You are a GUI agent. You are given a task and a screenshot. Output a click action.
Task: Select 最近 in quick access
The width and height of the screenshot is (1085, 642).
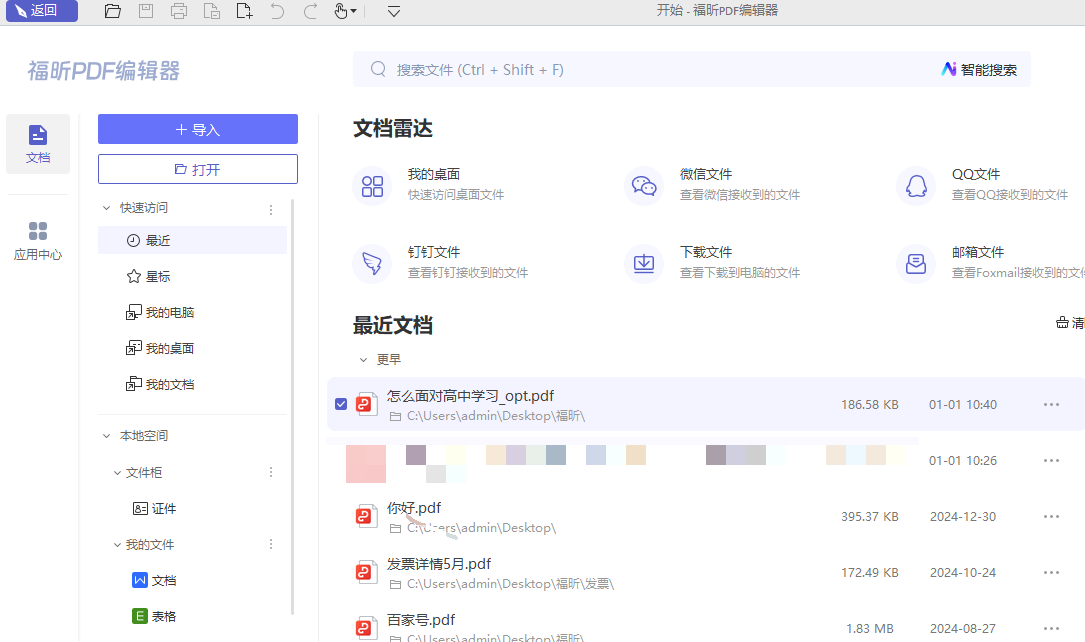tap(192, 240)
